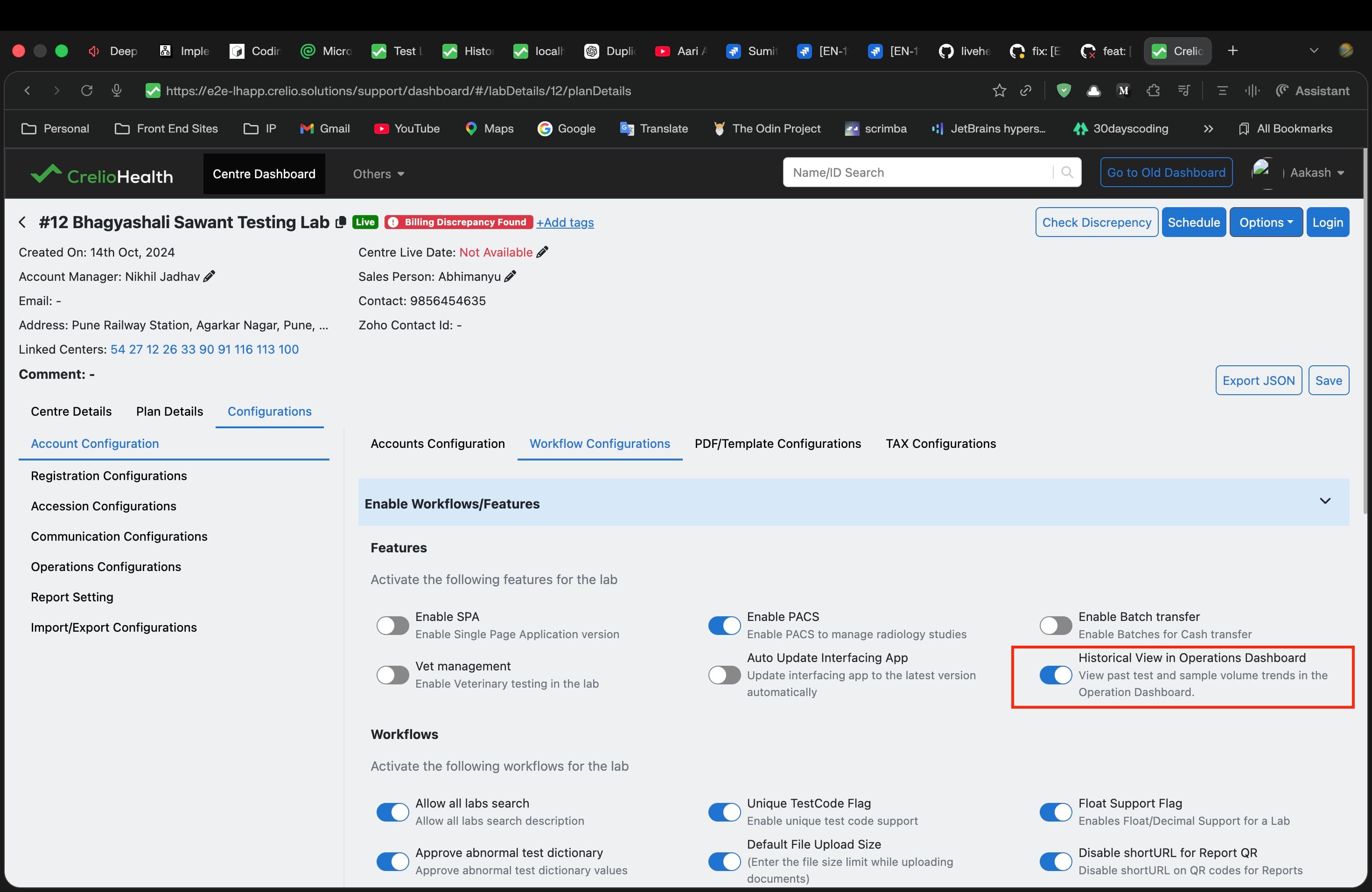Toggle the Enable SPA switch
The height and width of the screenshot is (892, 1372).
coord(392,625)
